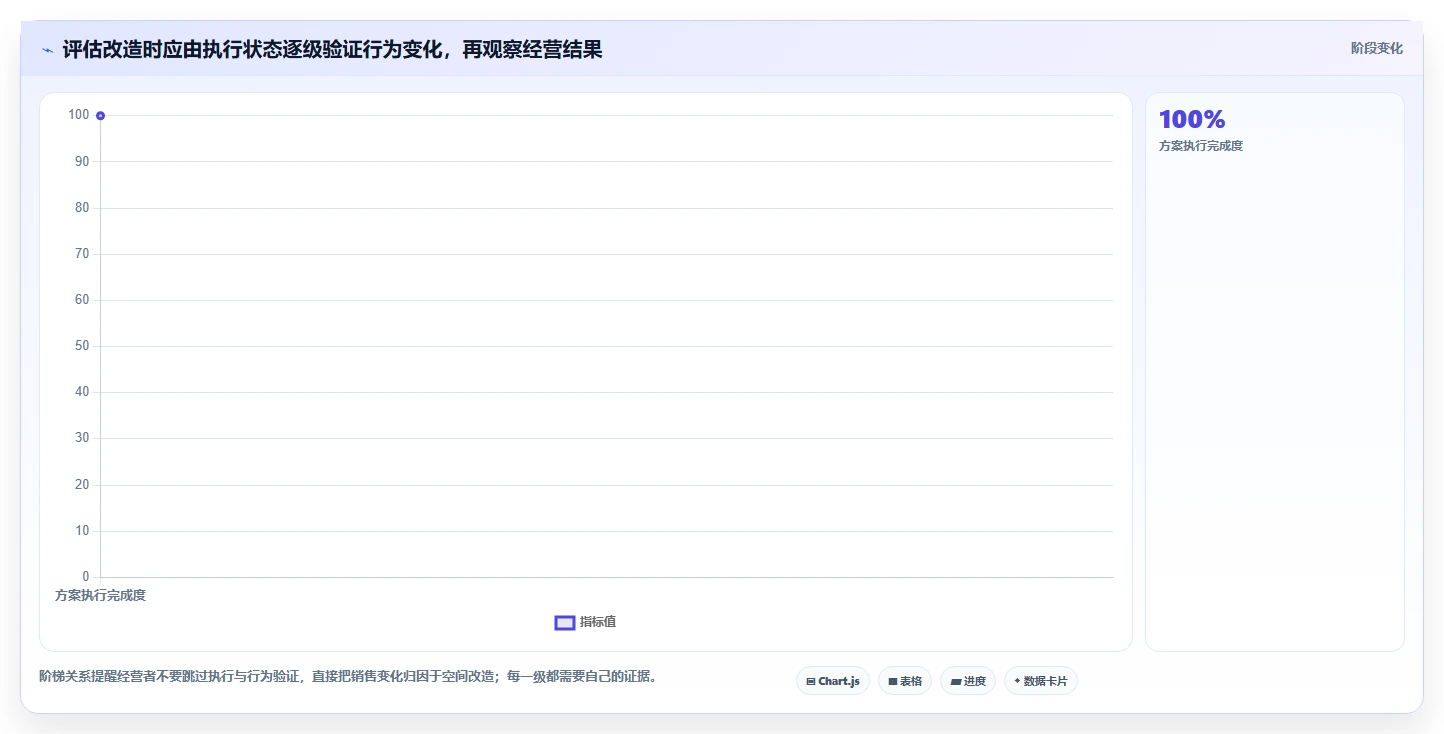
Task: Click the 100% metric value
Action: pyautogui.click(x=1192, y=119)
